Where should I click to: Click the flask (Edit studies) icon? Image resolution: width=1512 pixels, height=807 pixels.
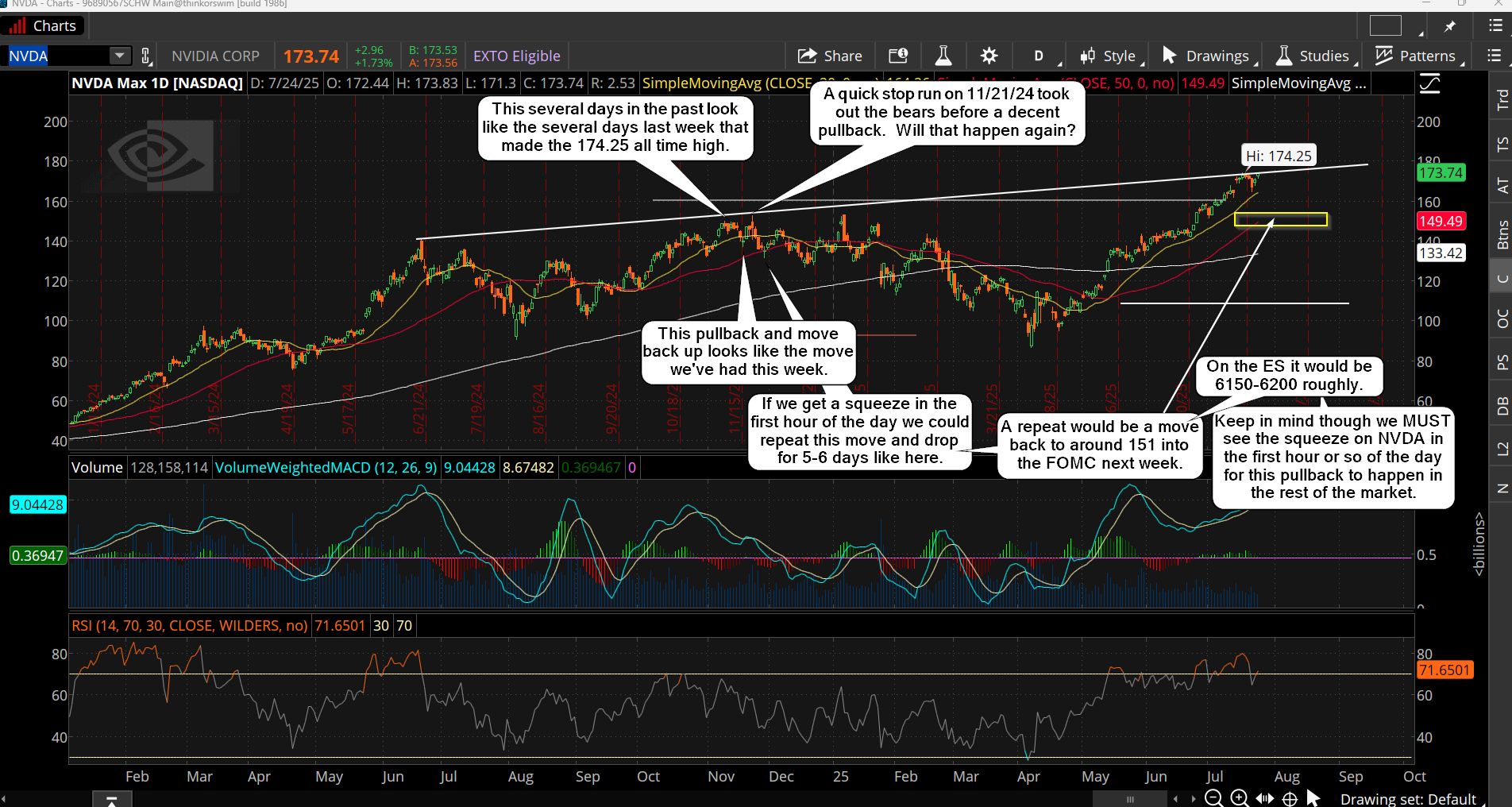click(943, 56)
